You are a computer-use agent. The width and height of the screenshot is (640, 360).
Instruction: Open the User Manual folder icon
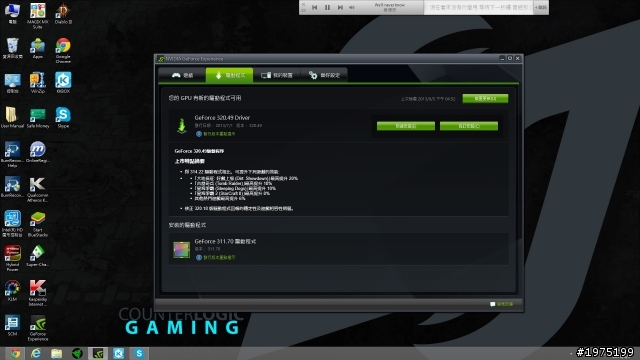pos(12,118)
